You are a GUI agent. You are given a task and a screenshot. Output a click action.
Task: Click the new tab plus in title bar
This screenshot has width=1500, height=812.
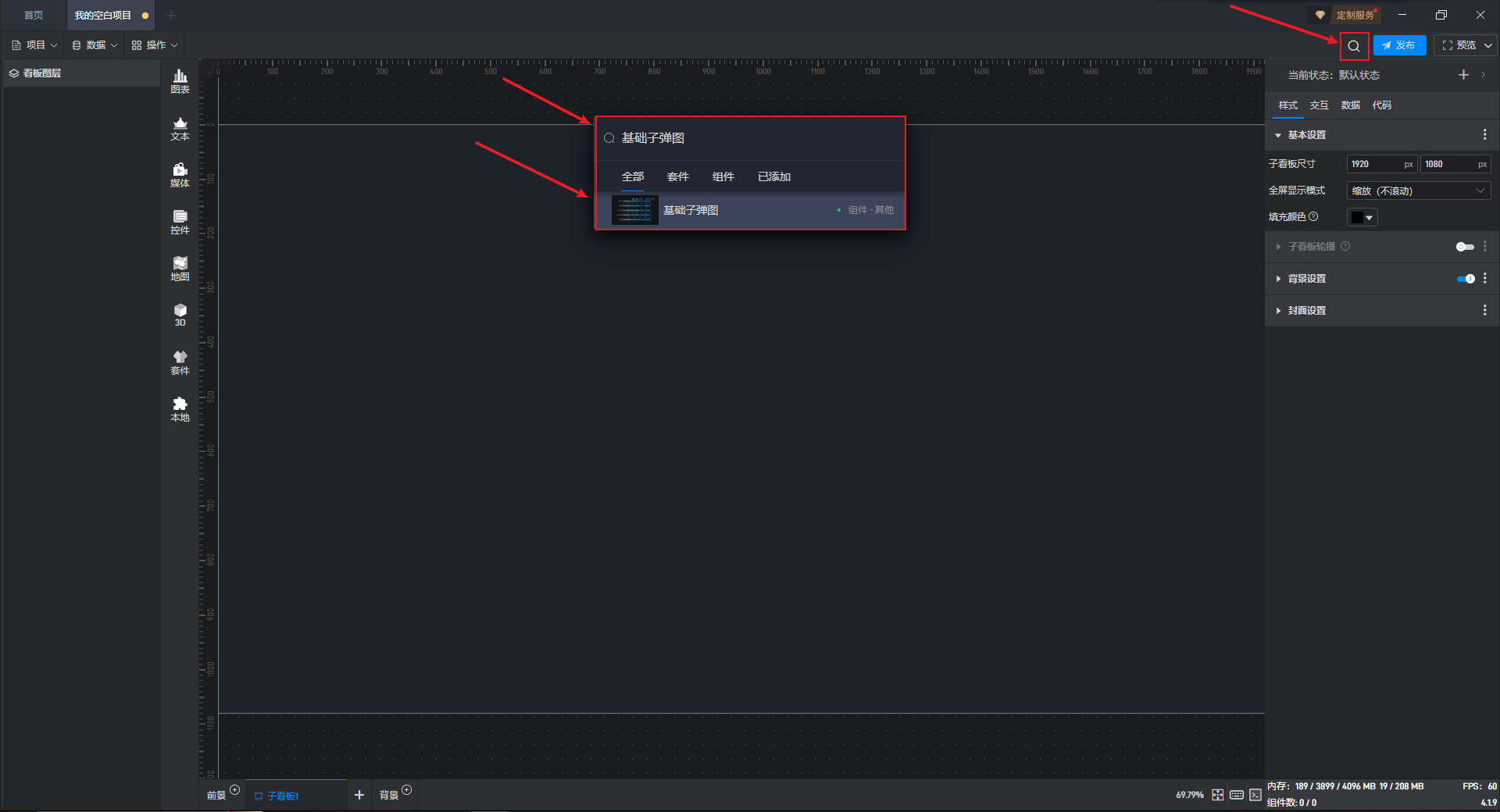click(171, 16)
